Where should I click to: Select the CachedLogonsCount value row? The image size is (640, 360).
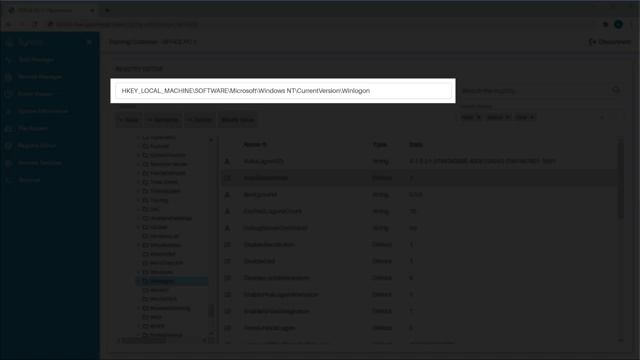point(420,211)
